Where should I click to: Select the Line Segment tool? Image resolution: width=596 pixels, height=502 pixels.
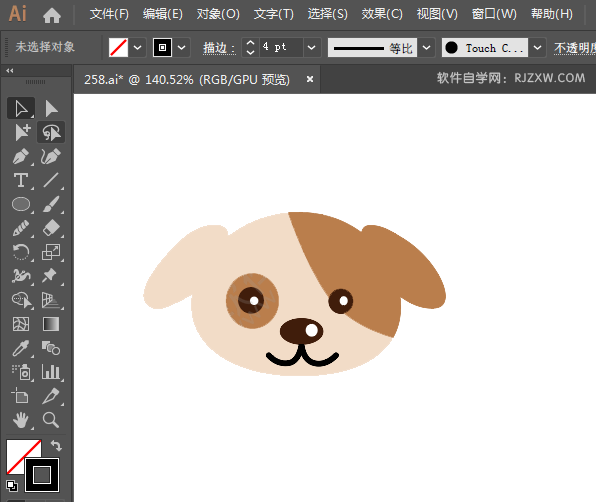[51, 180]
